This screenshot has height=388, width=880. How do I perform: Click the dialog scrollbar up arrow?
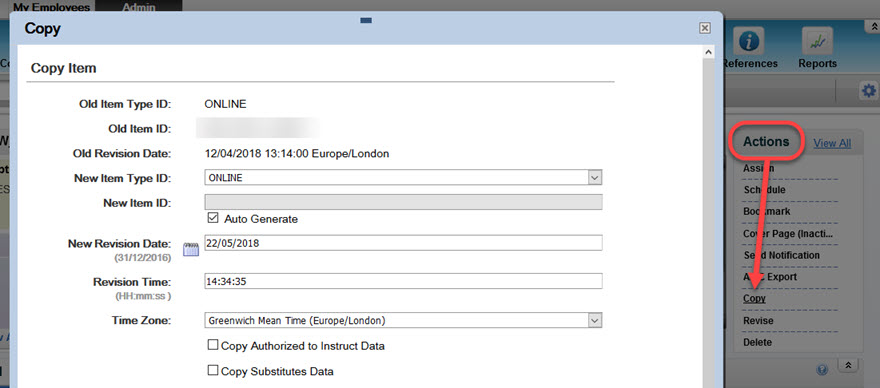[708, 53]
